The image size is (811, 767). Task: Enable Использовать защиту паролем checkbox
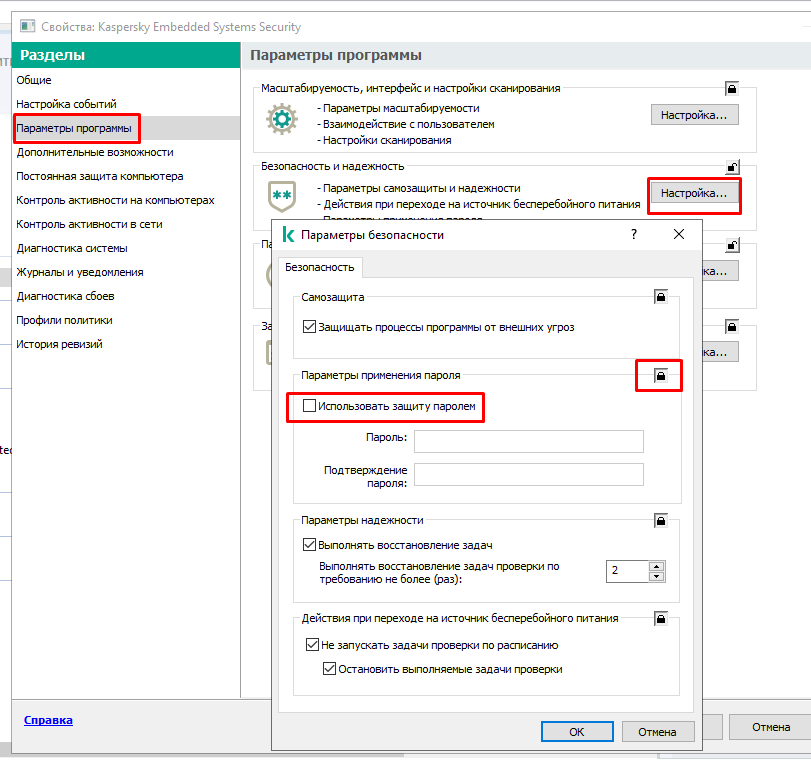point(309,406)
